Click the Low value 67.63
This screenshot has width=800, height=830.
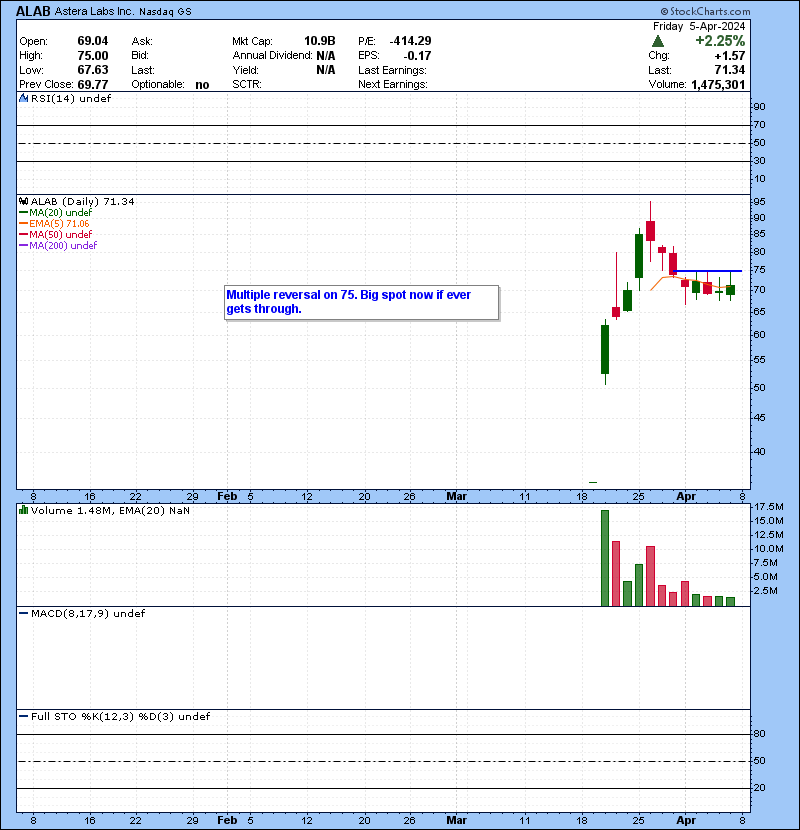point(93,70)
